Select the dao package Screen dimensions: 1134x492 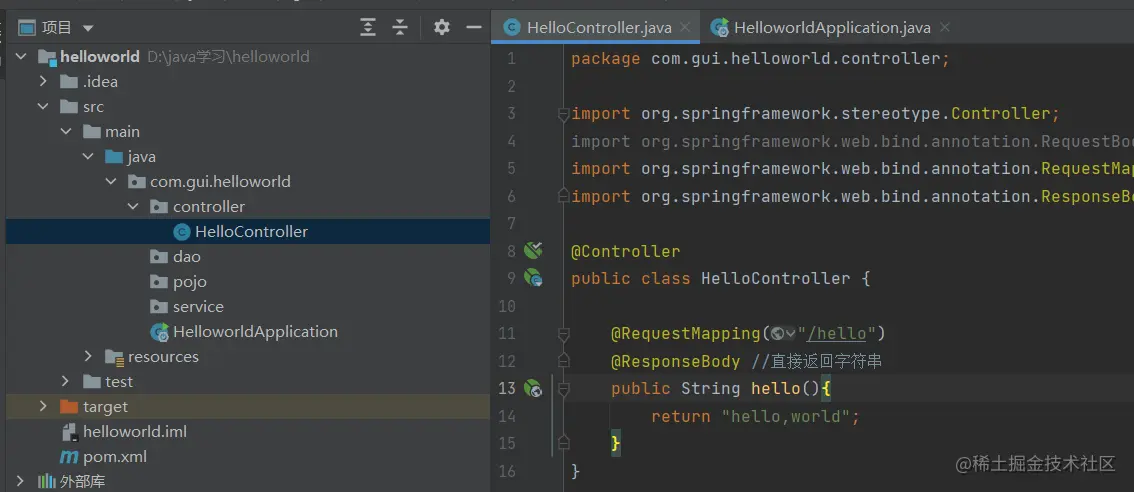coord(187,257)
